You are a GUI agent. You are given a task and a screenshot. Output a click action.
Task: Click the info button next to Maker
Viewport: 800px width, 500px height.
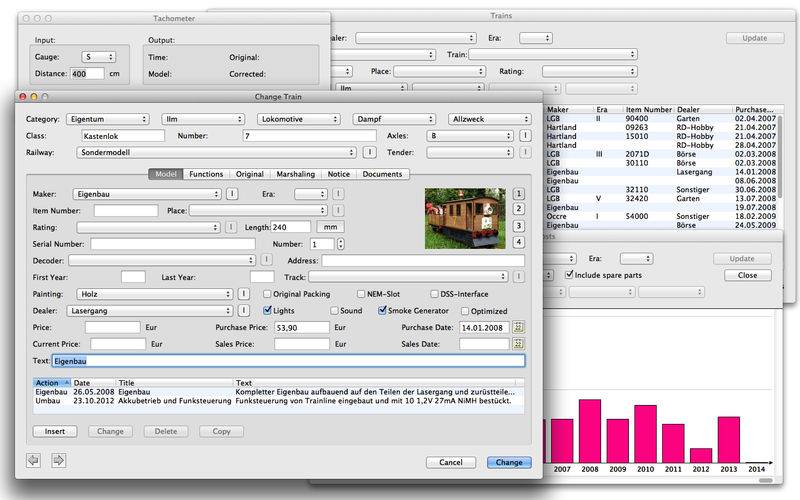coord(232,194)
